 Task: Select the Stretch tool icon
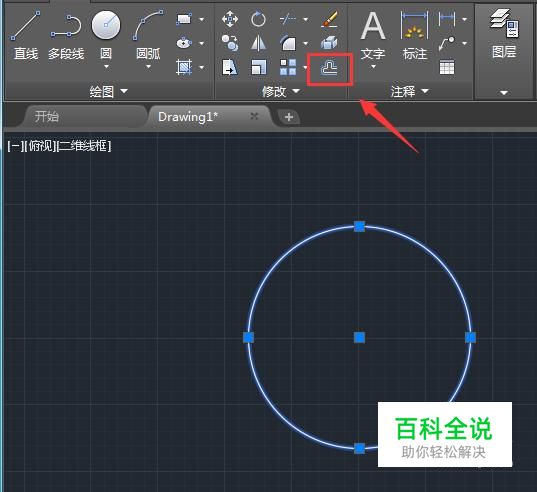pyautogui.click(x=230, y=67)
